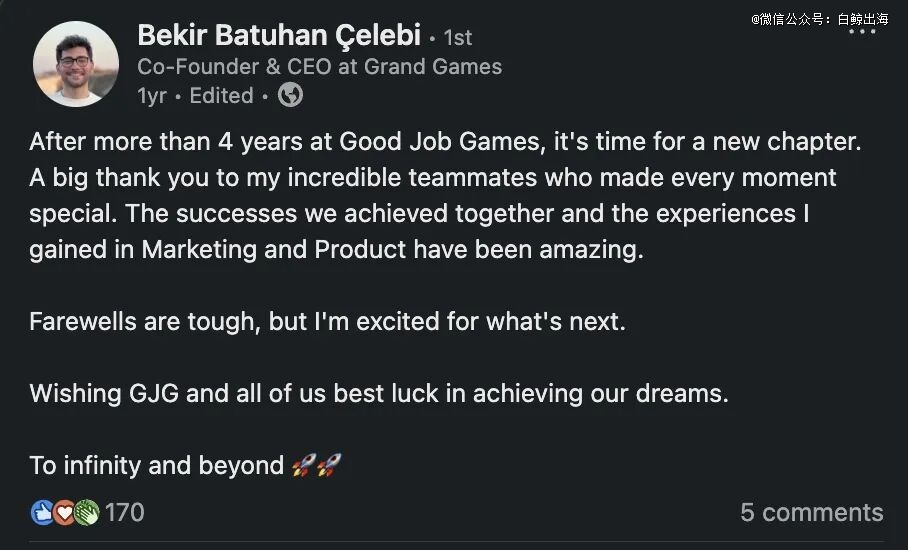Click the green clapping Celebrate reaction icon
908x550 pixels.
point(86,513)
